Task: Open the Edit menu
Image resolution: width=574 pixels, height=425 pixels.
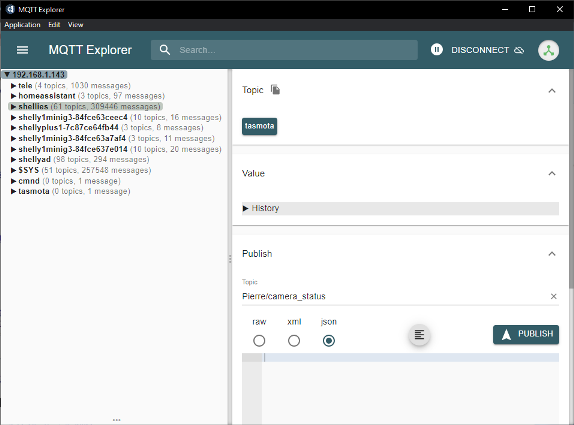Action: pos(54,25)
